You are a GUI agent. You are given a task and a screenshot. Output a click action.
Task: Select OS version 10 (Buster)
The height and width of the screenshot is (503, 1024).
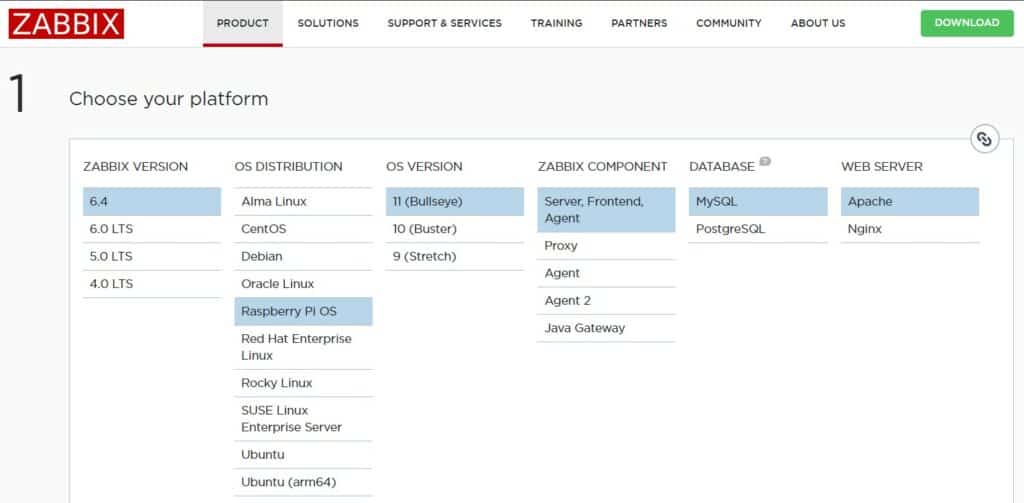point(455,229)
